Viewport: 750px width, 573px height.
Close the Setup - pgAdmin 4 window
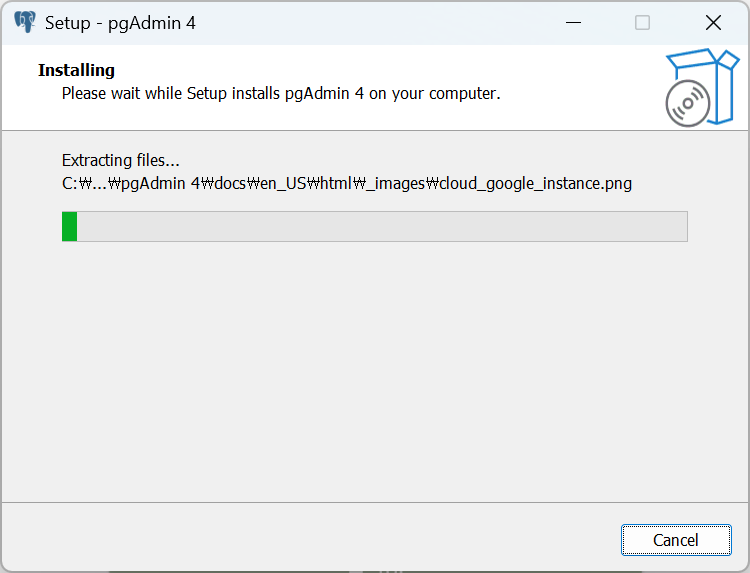pyautogui.click(x=713, y=22)
